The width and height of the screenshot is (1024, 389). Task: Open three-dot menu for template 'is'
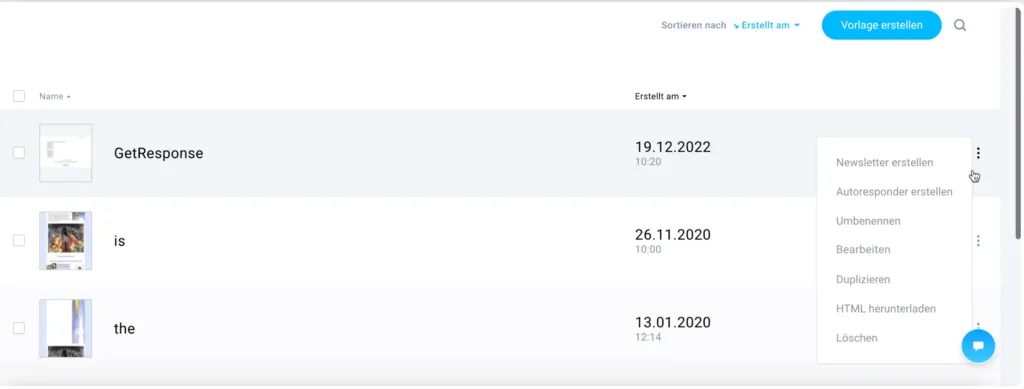tap(978, 241)
